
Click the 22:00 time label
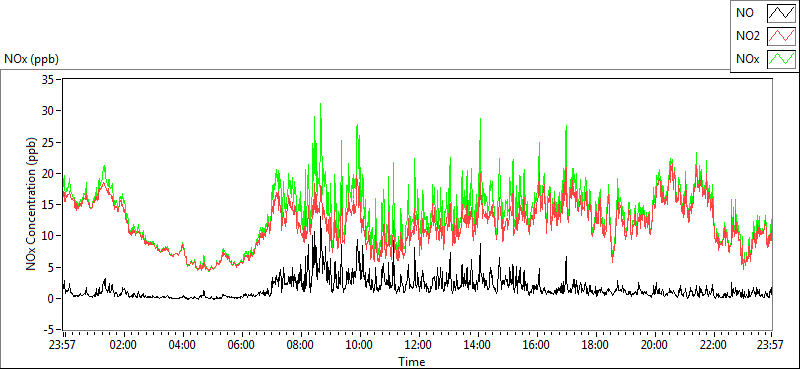point(713,344)
